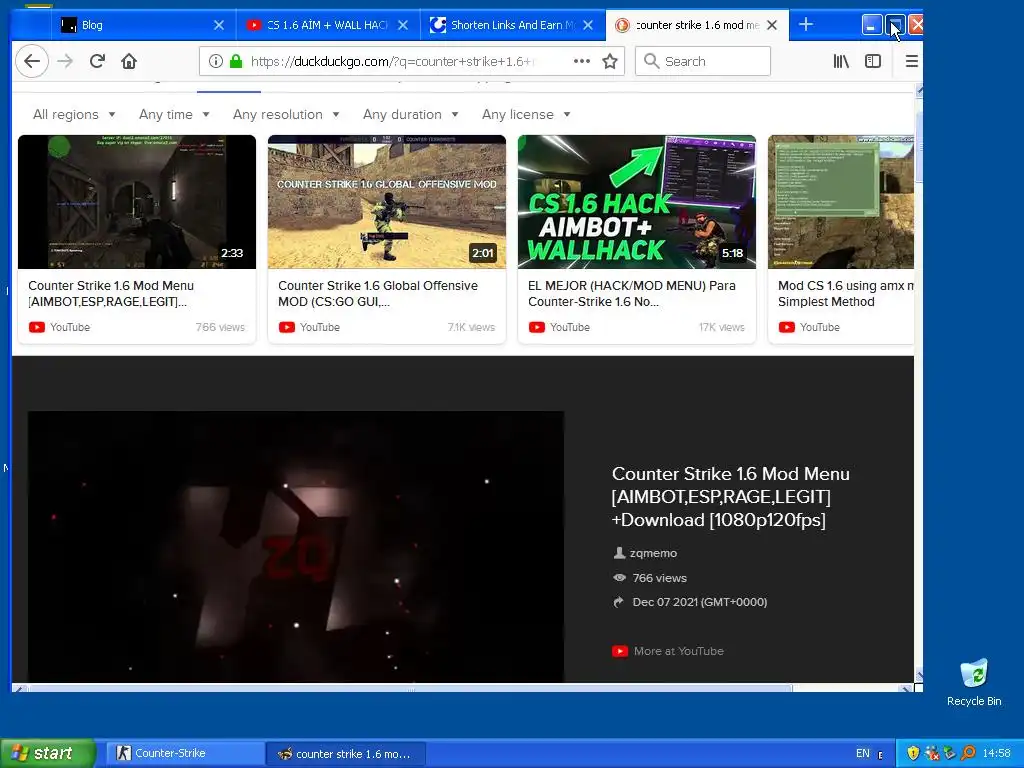Click YouTube icon under the 7.1K views card
1024x768 pixels.
[x=287, y=327]
